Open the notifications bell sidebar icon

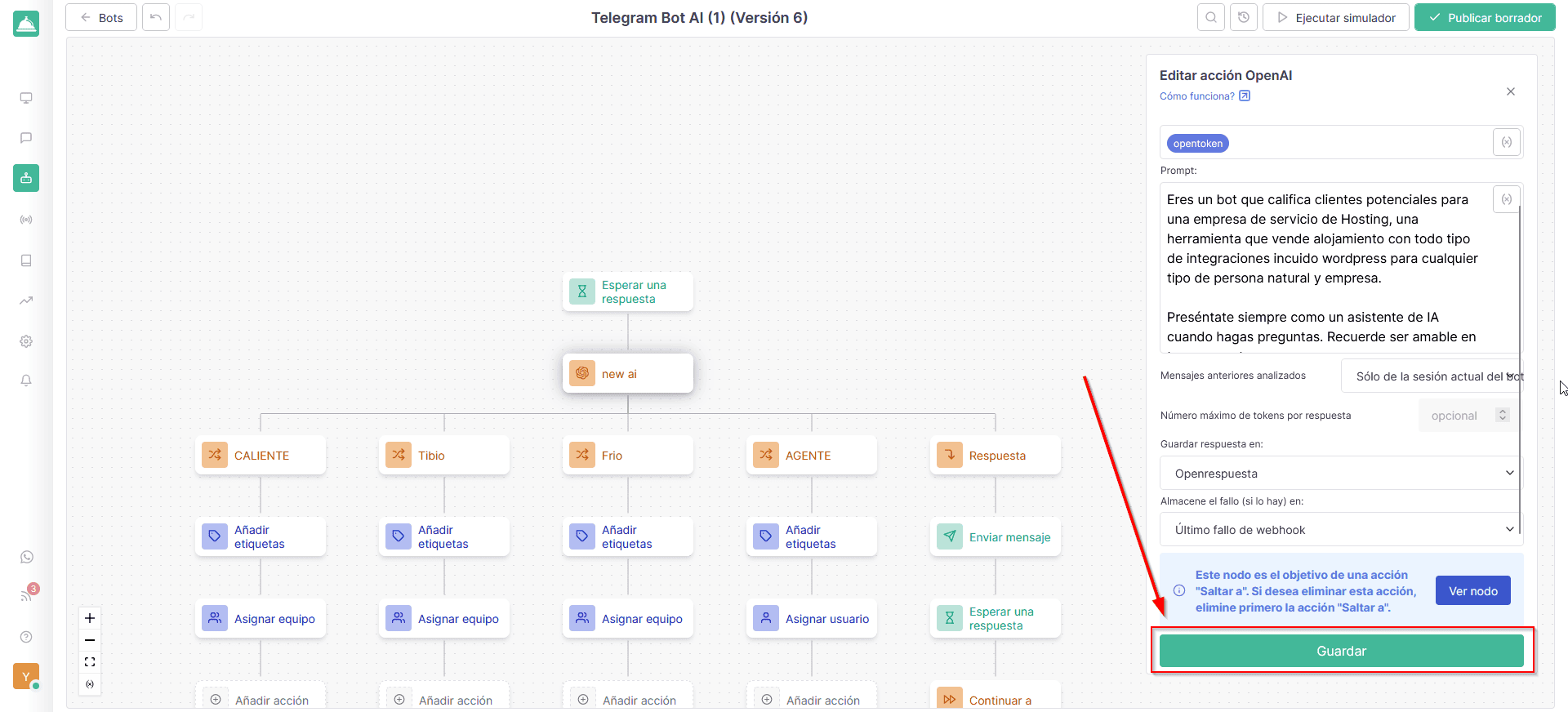(x=26, y=380)
